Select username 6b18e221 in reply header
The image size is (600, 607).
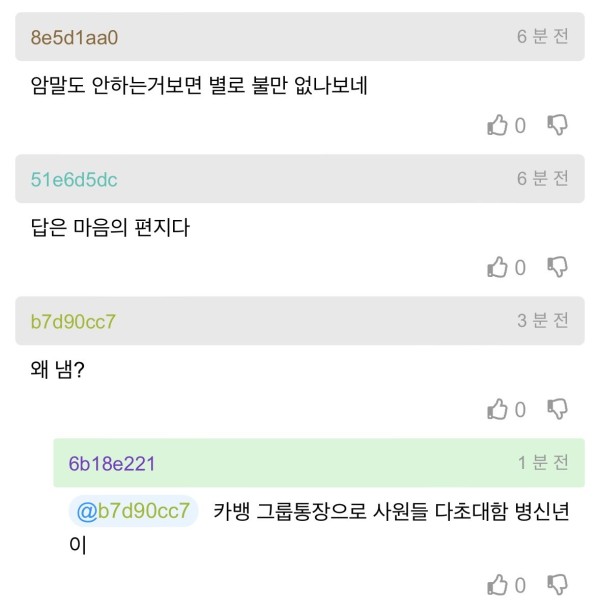(x=112, y=464)
